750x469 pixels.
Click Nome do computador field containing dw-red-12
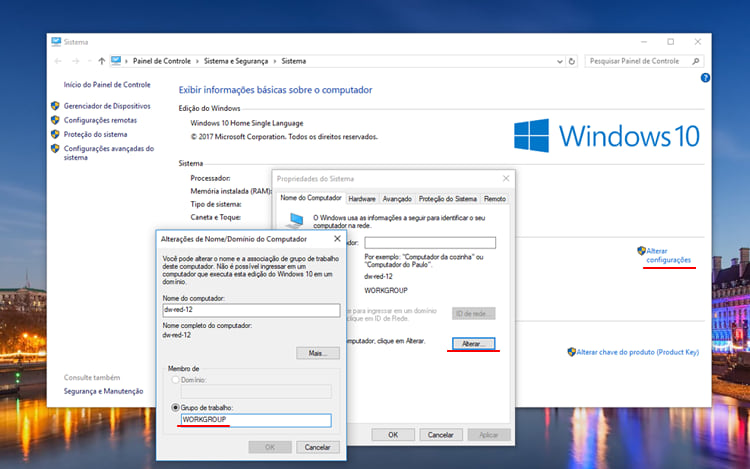(x=251, y=310)
